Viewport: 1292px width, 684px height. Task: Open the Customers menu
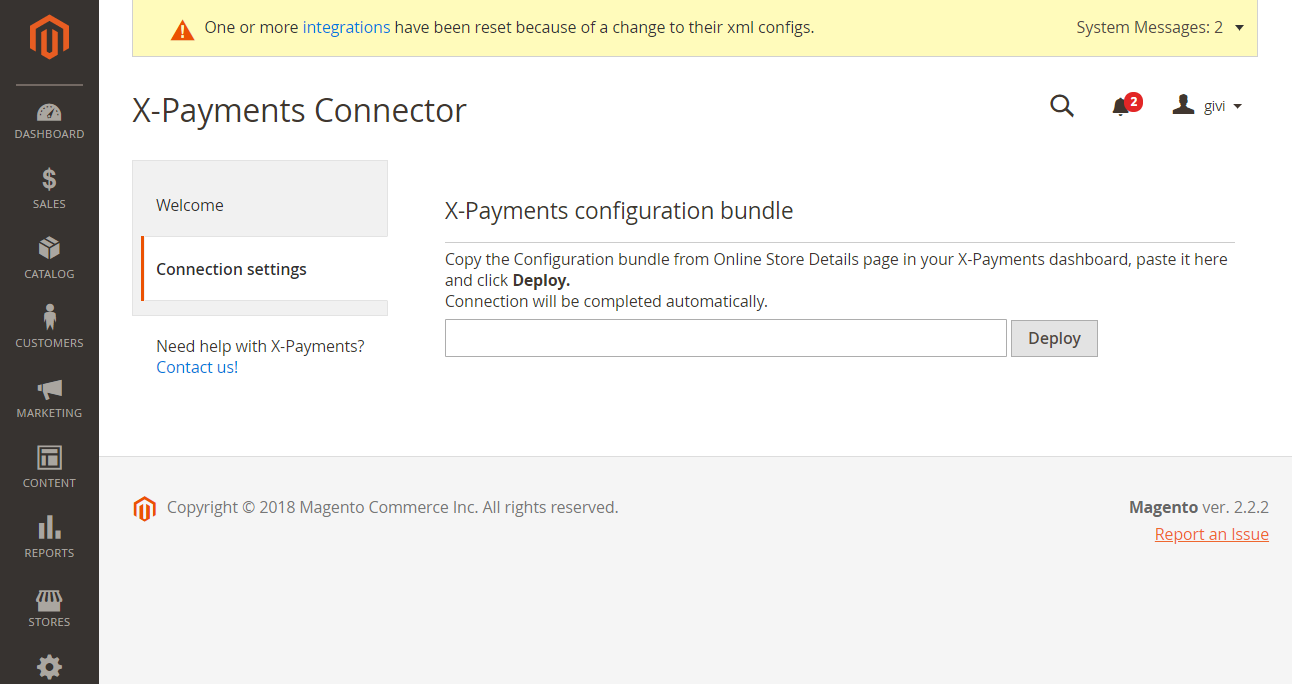click(49, 328)
